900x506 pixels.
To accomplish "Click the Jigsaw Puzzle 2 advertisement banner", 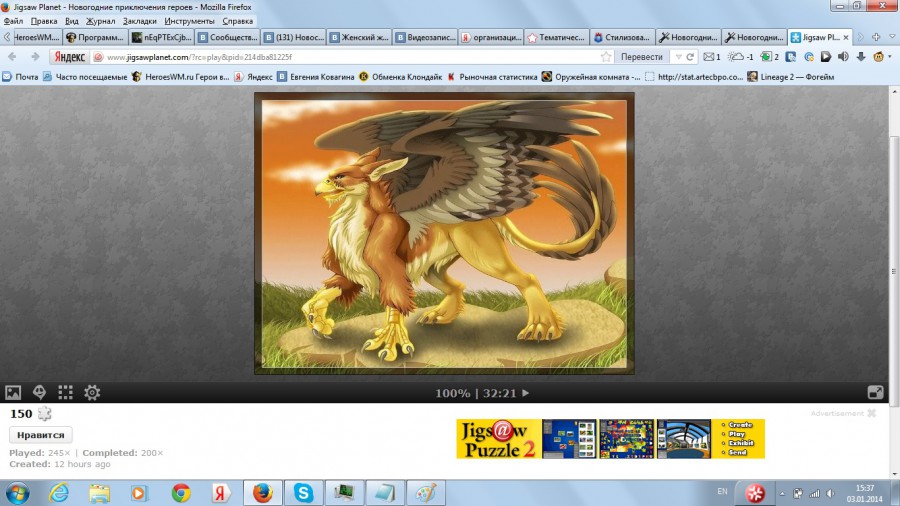I will [x=610, y=439].
